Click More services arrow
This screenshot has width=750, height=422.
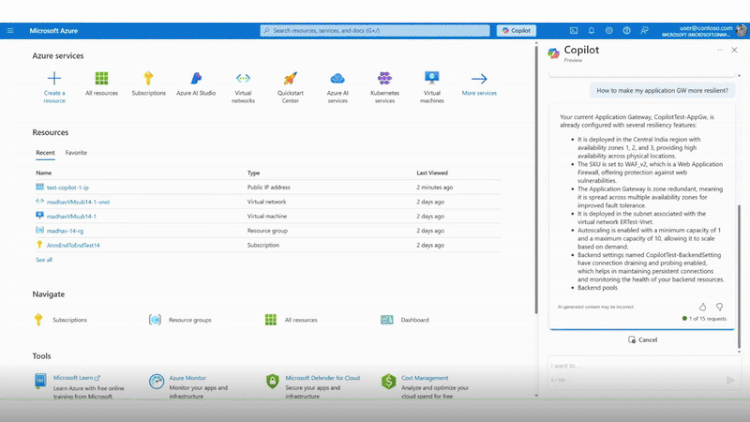(479, 78)
